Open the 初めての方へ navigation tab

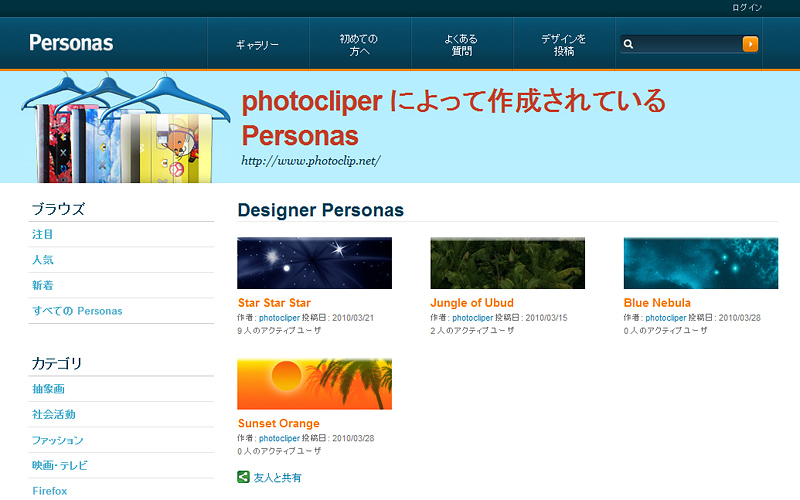coord(359,44)
